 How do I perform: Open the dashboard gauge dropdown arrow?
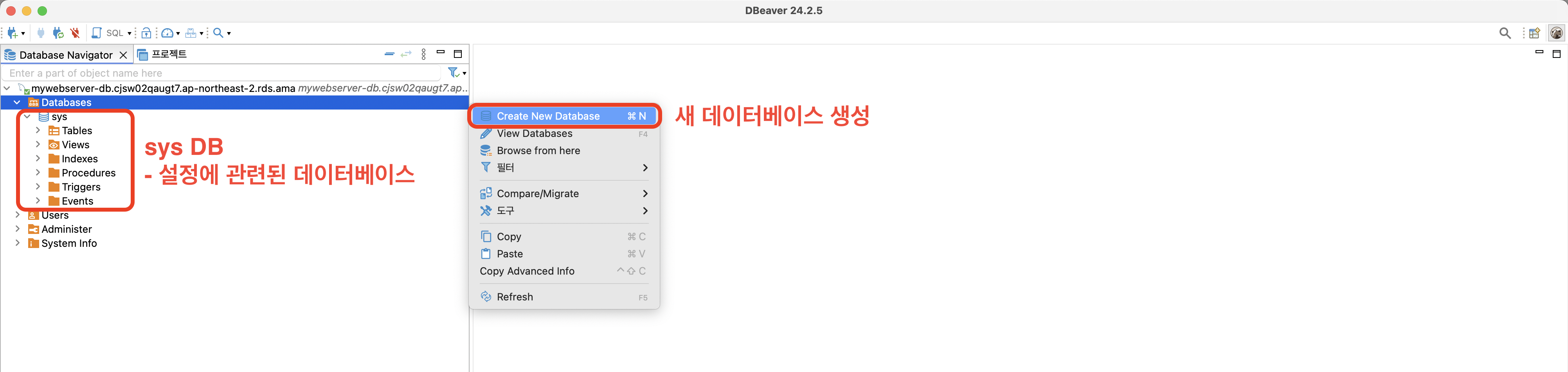coord(178,34)
